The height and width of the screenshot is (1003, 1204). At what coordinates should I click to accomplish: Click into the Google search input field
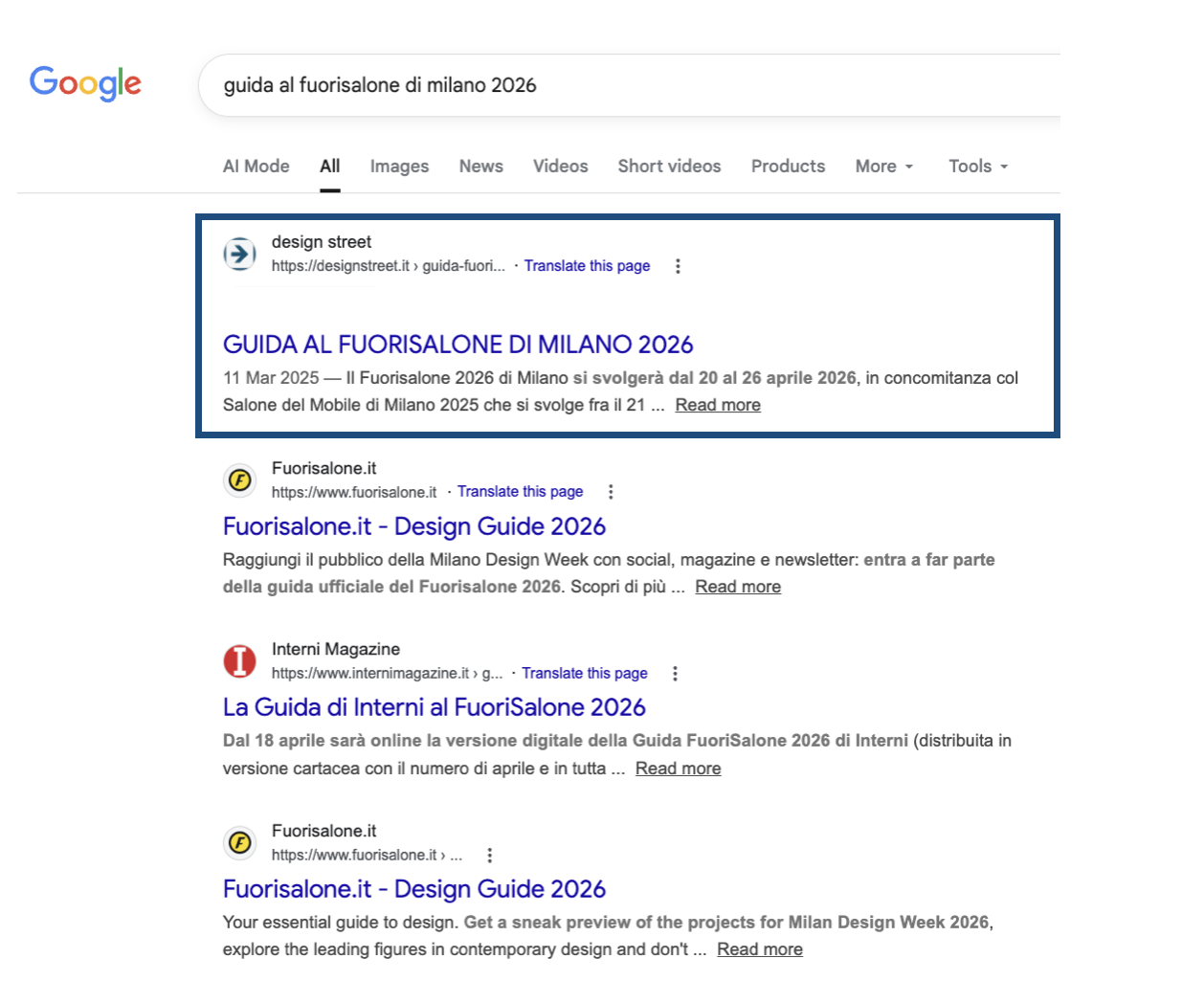(622, 85)
